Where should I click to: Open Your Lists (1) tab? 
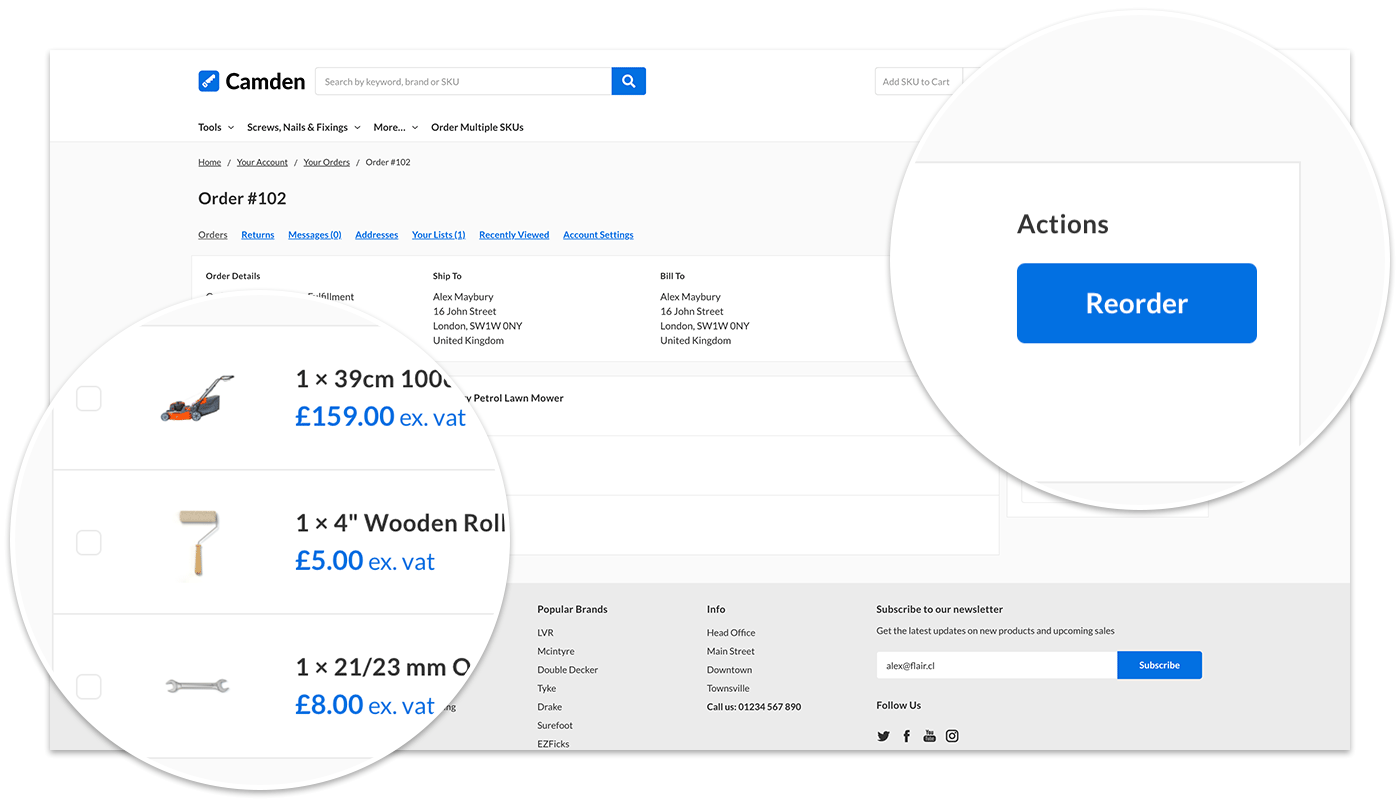(439, 235)
